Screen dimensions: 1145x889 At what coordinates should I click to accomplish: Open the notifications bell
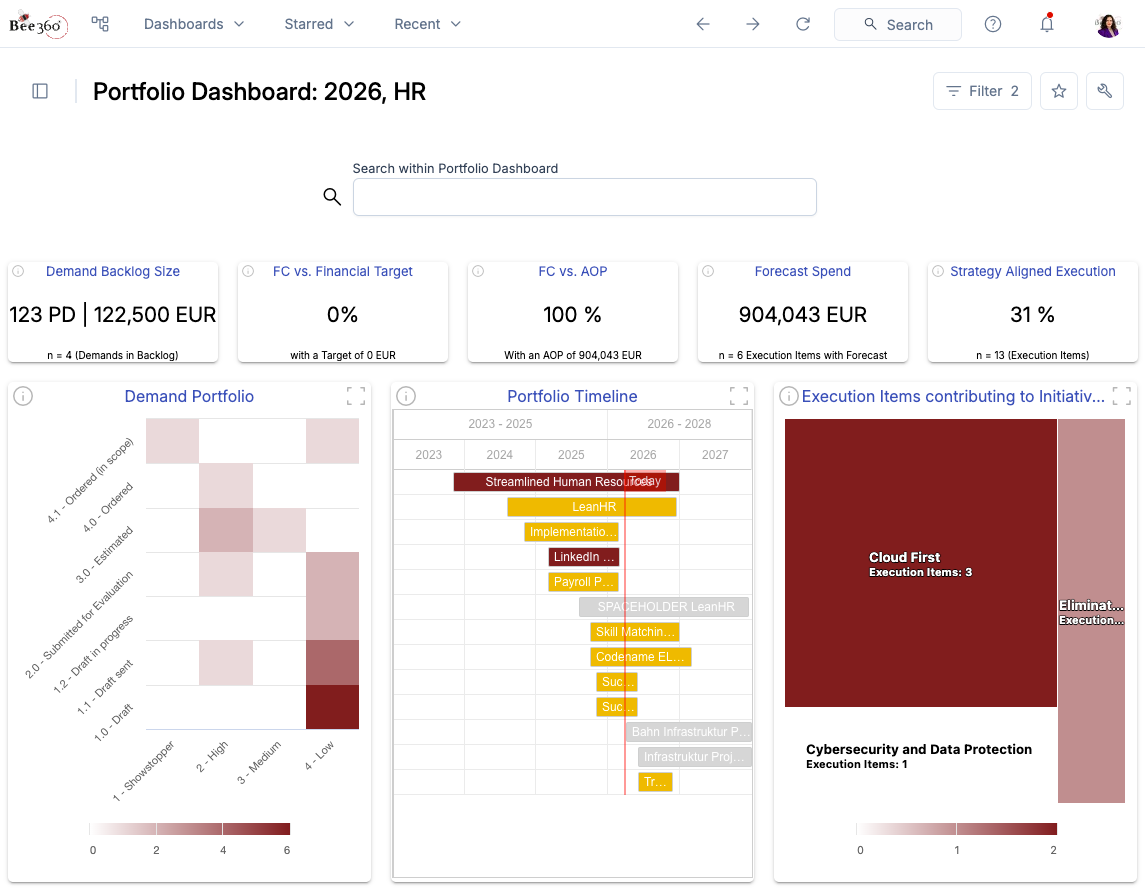[1047, 24]
